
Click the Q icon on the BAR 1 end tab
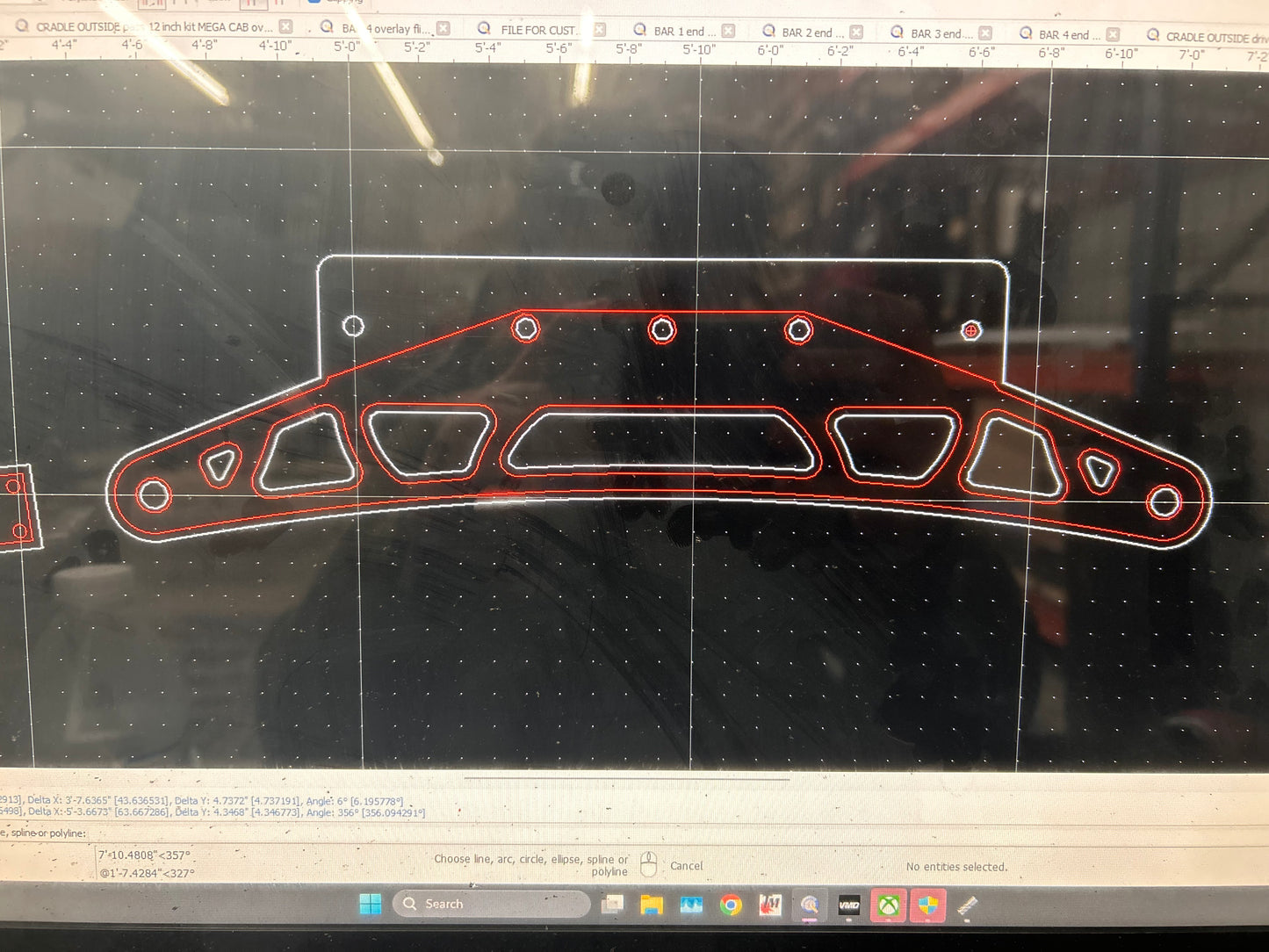[640, 31]
